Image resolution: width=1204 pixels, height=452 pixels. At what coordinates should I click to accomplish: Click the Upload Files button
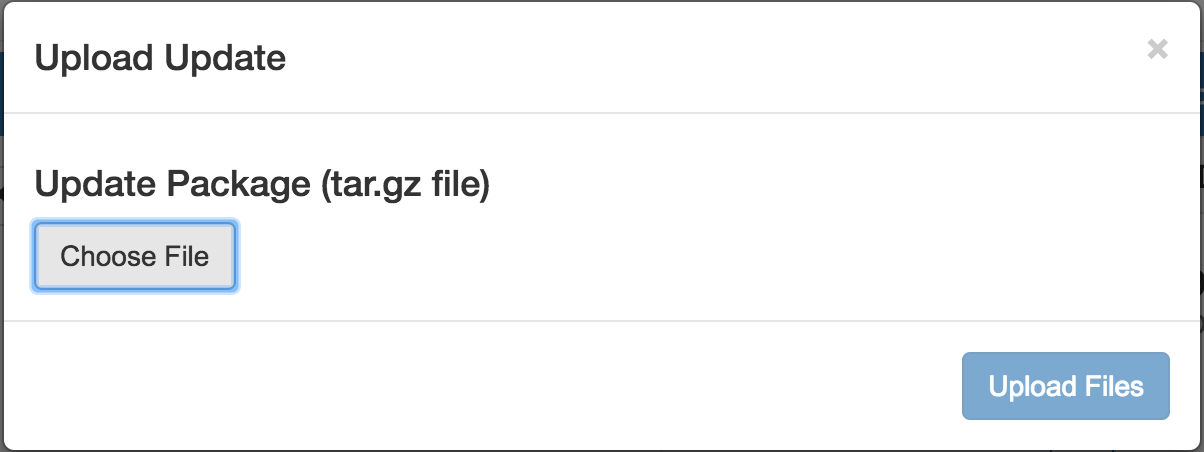point(1065,386)
